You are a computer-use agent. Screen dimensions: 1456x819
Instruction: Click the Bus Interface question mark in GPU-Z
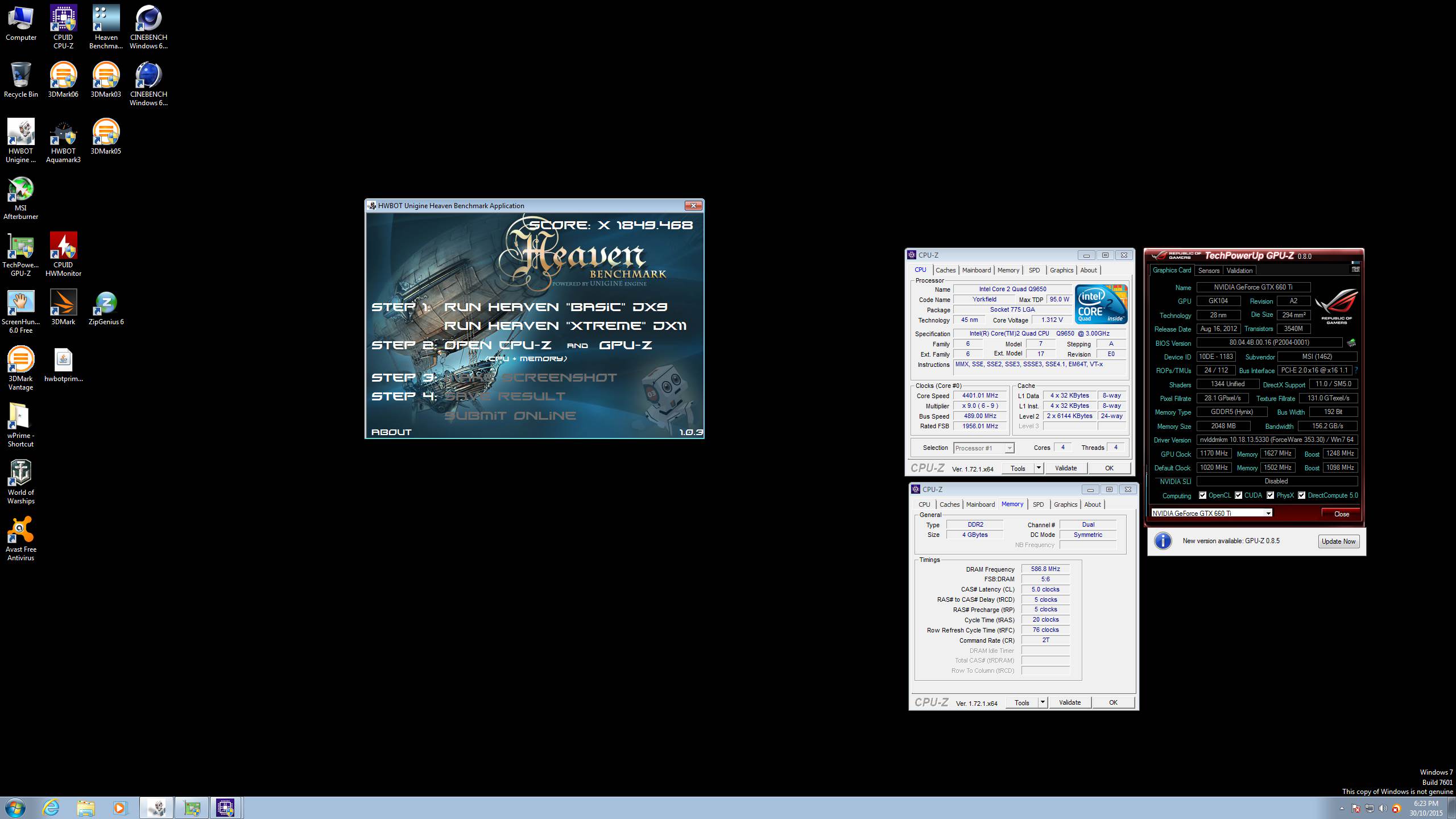pos(1356,370)
